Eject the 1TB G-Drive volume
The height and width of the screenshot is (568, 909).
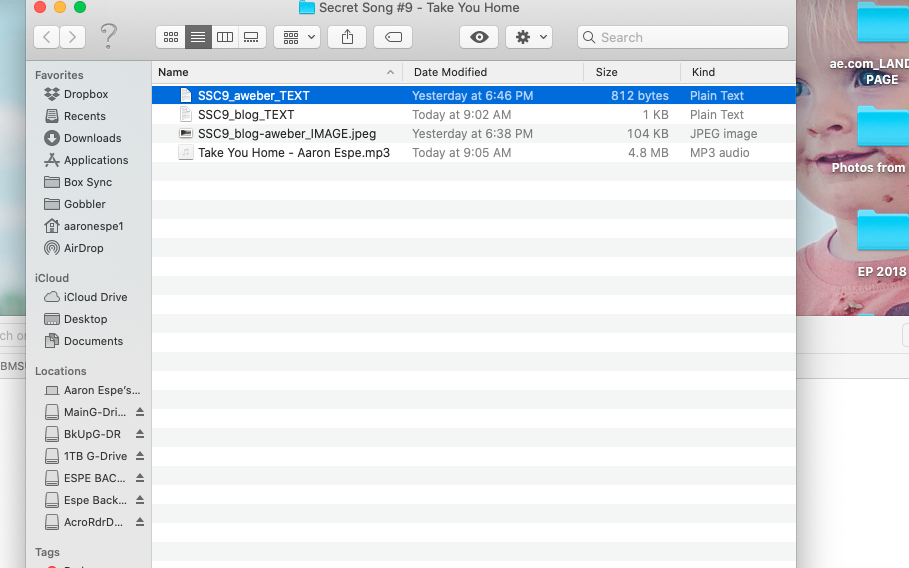(x=140, y=456)
